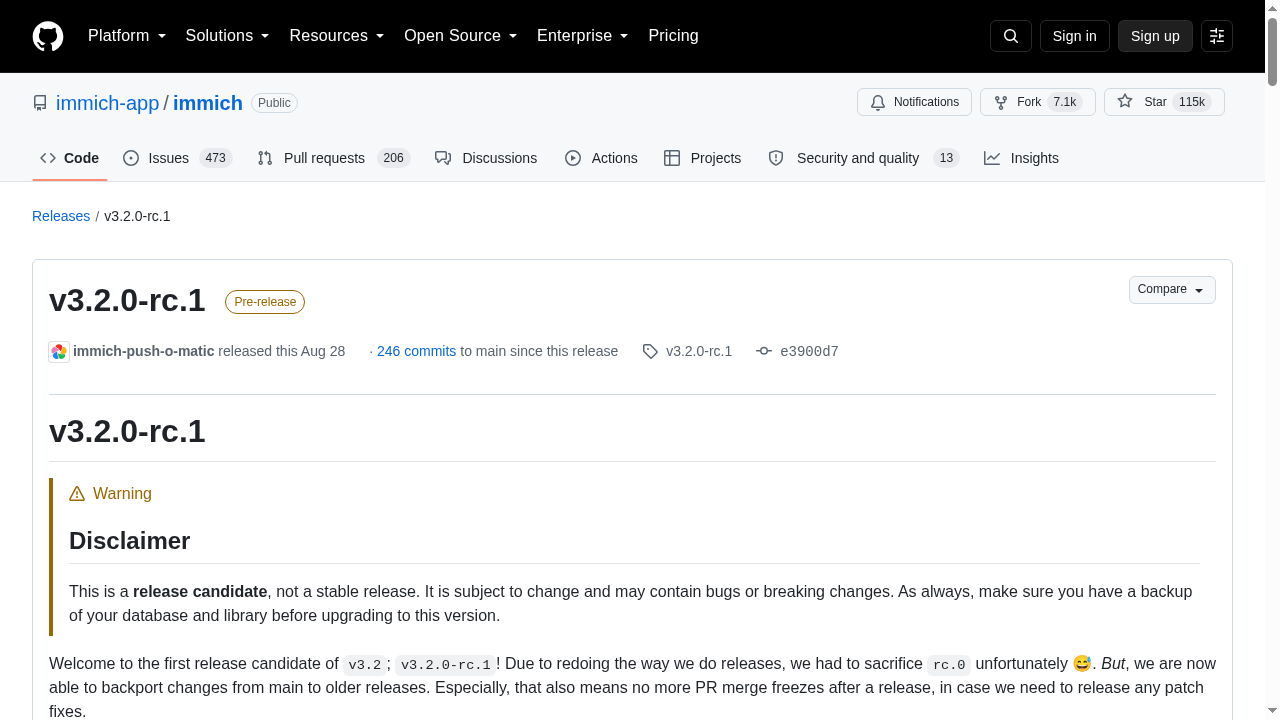The width and height of the screenshot is (1280, 720).
Task: Open the Projects tab
Action: (702, 158)
